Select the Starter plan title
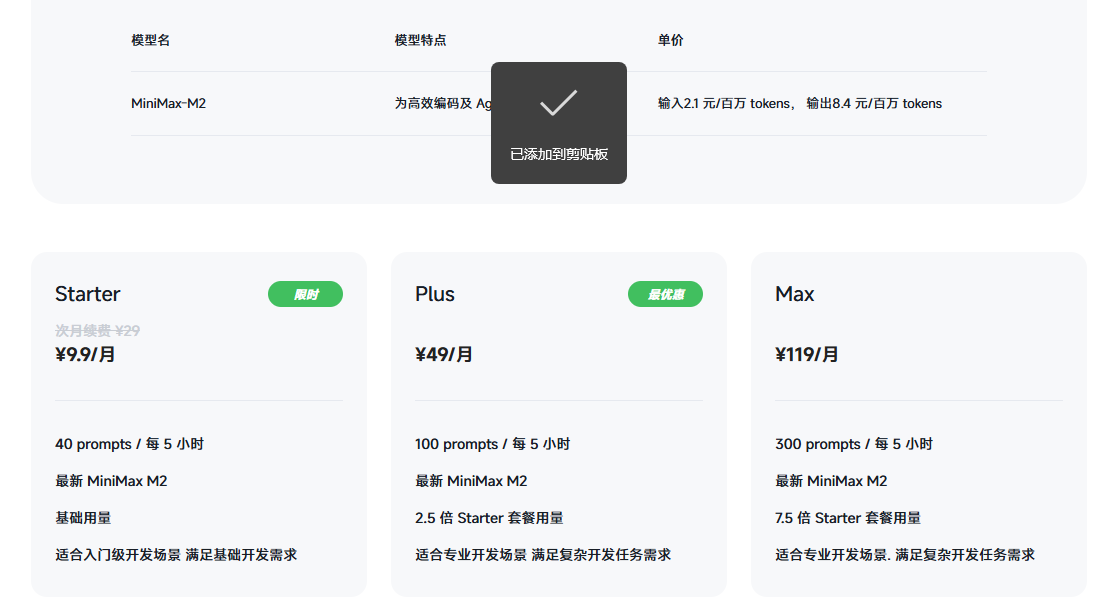The height and width of the screenshot is (612, 1104). [88, 294]
